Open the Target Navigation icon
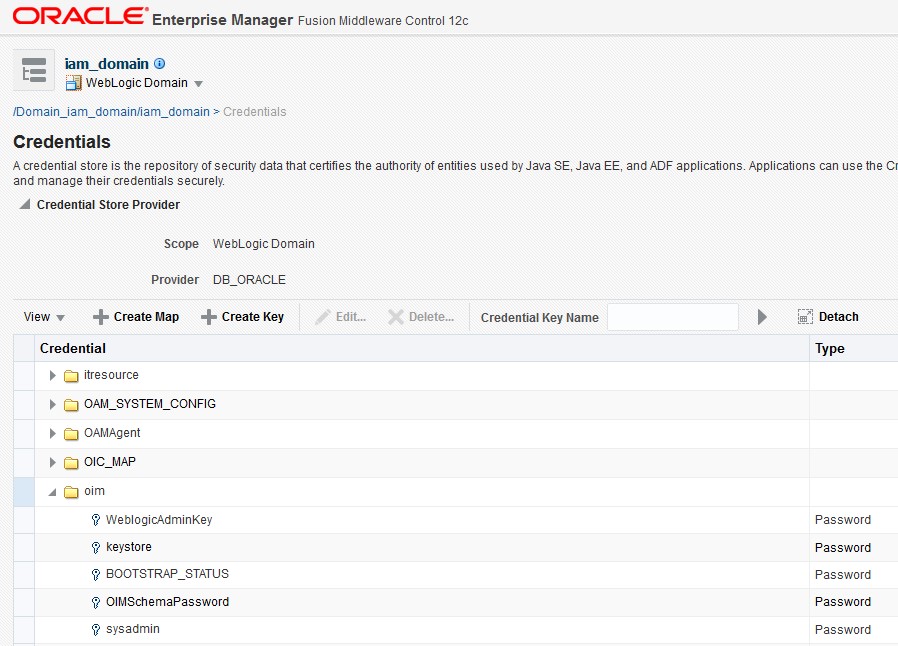 click(x=33, y=70)
